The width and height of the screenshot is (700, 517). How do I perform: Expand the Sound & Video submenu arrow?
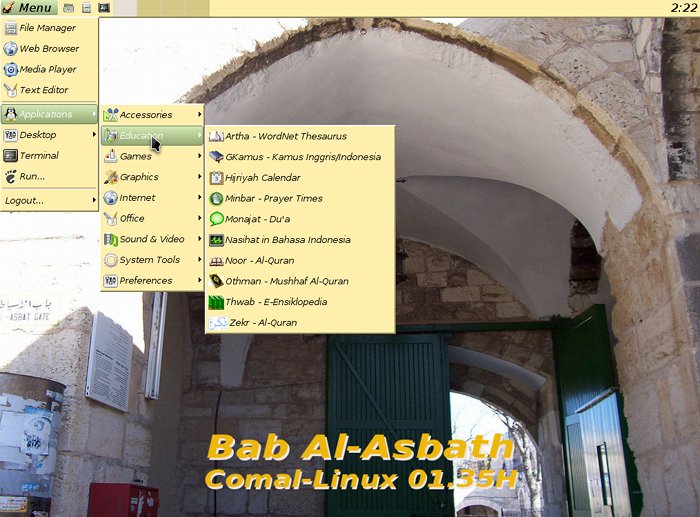point(199,239)
